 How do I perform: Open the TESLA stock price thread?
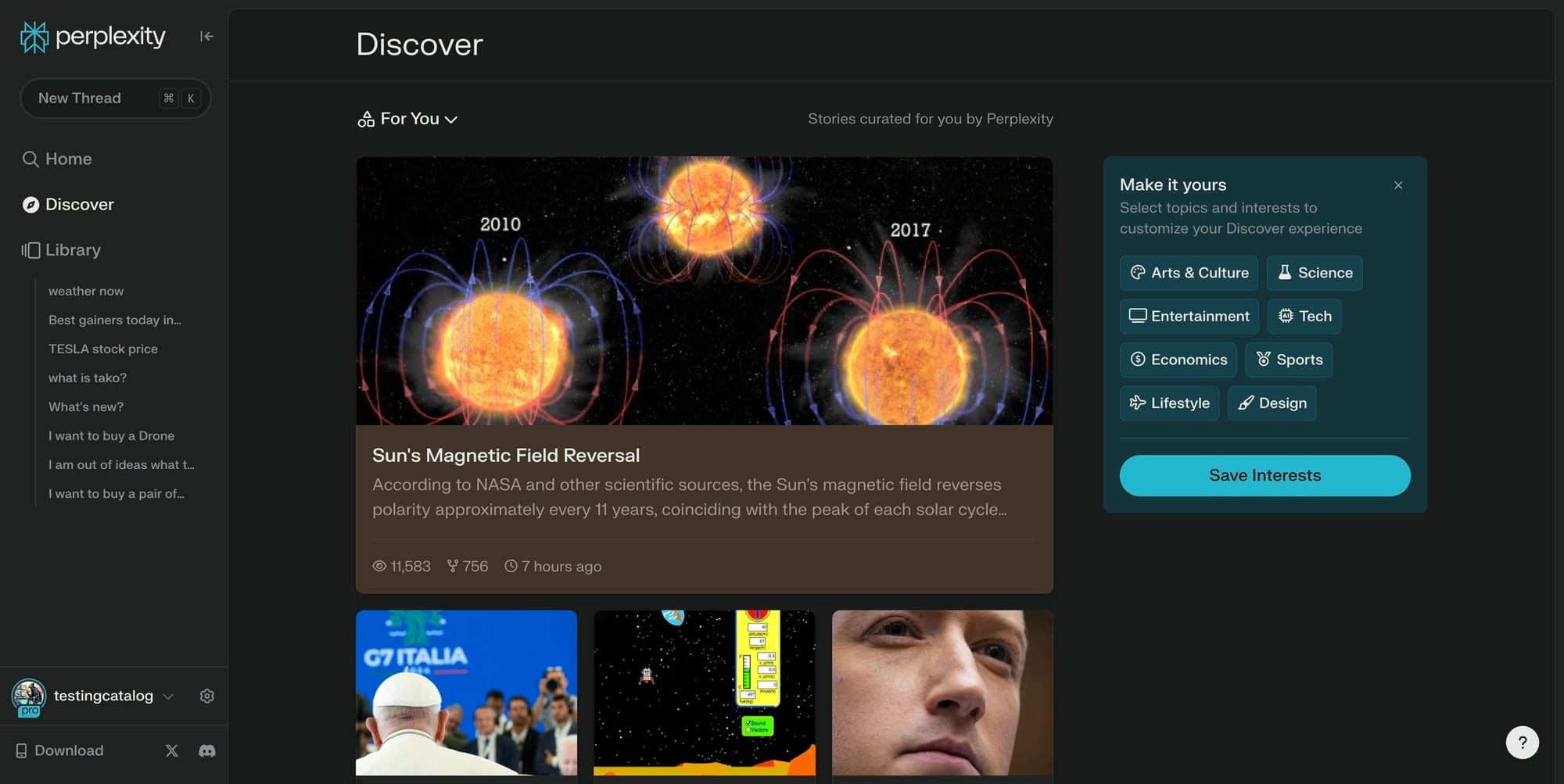[x=103, y=349]
